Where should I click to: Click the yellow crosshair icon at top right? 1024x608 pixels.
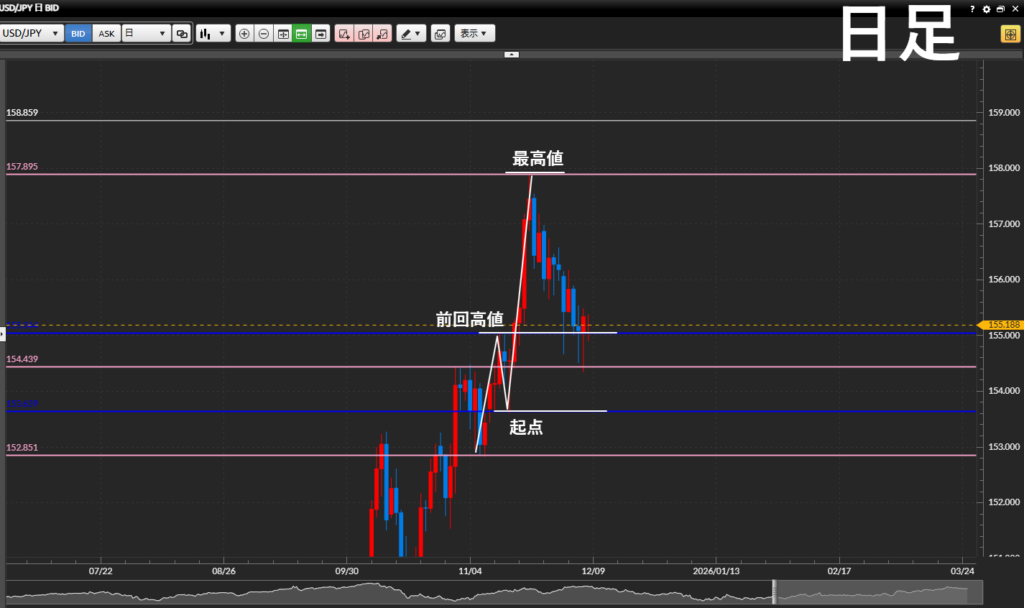click(x=1010, y=34)
